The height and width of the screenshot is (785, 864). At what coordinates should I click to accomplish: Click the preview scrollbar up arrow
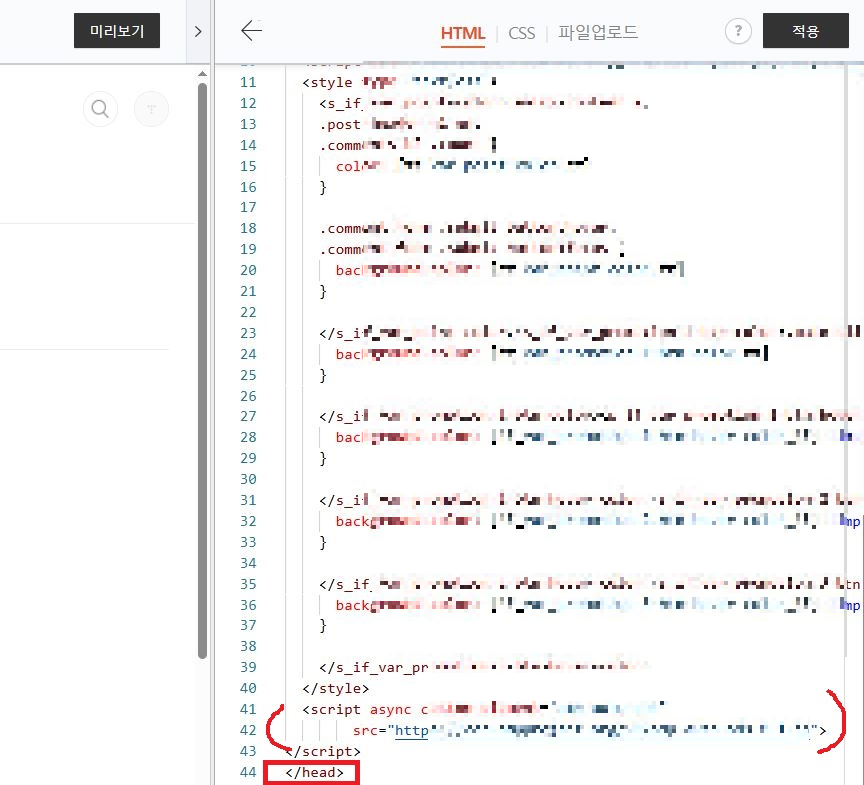pyautogui.click(x=202, y=73)
